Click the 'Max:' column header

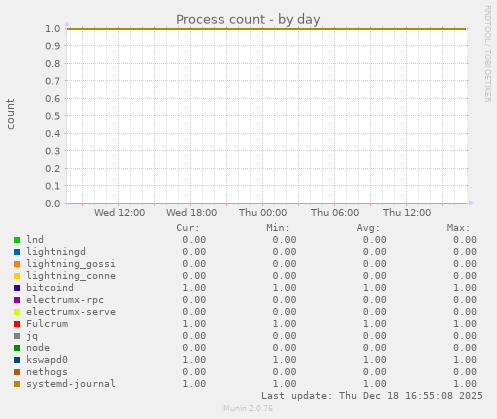[x=458, y=228]
